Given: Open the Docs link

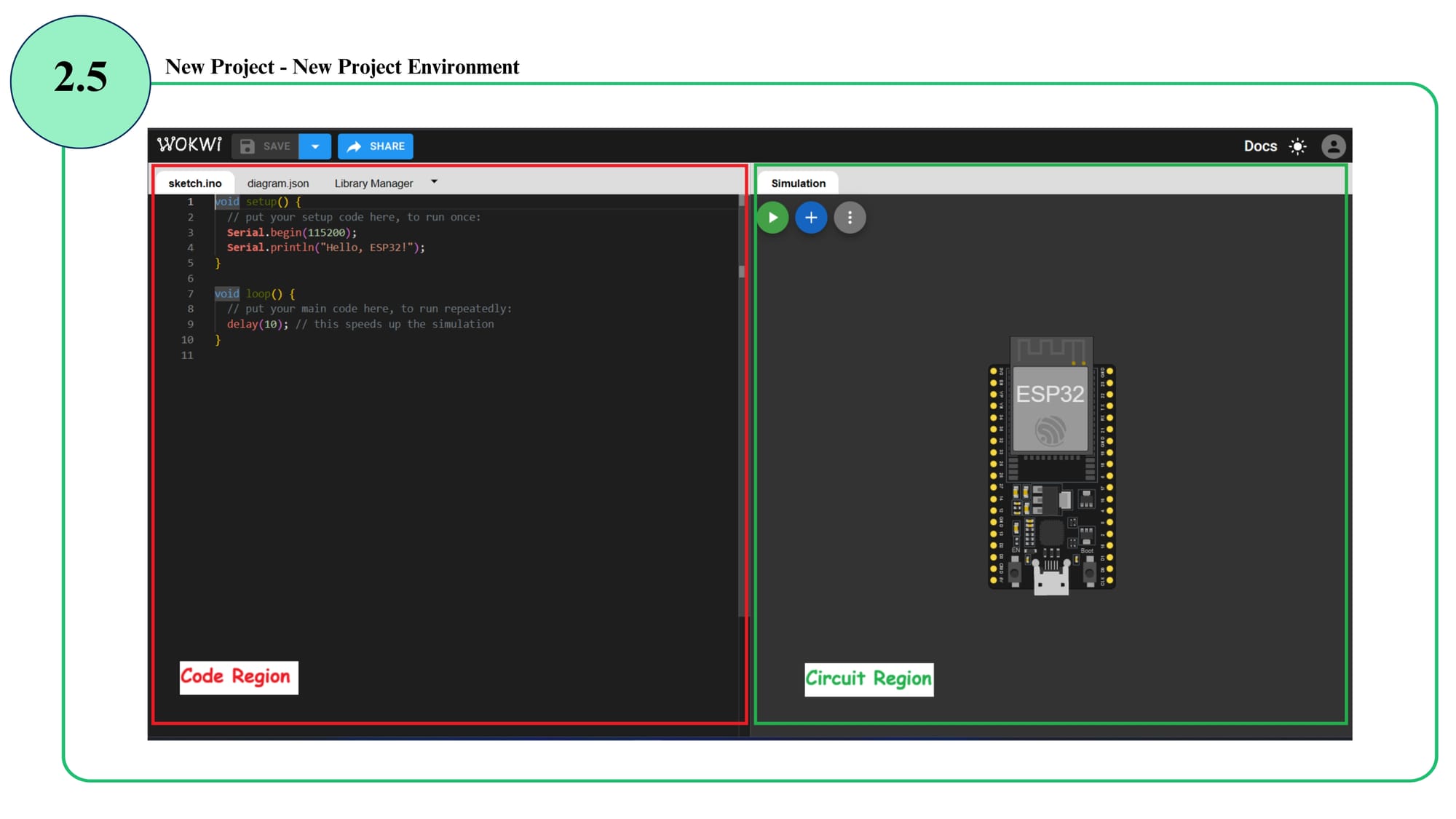Looking at the screenshot, I should pyautogui.click(x=1259, y=146).
